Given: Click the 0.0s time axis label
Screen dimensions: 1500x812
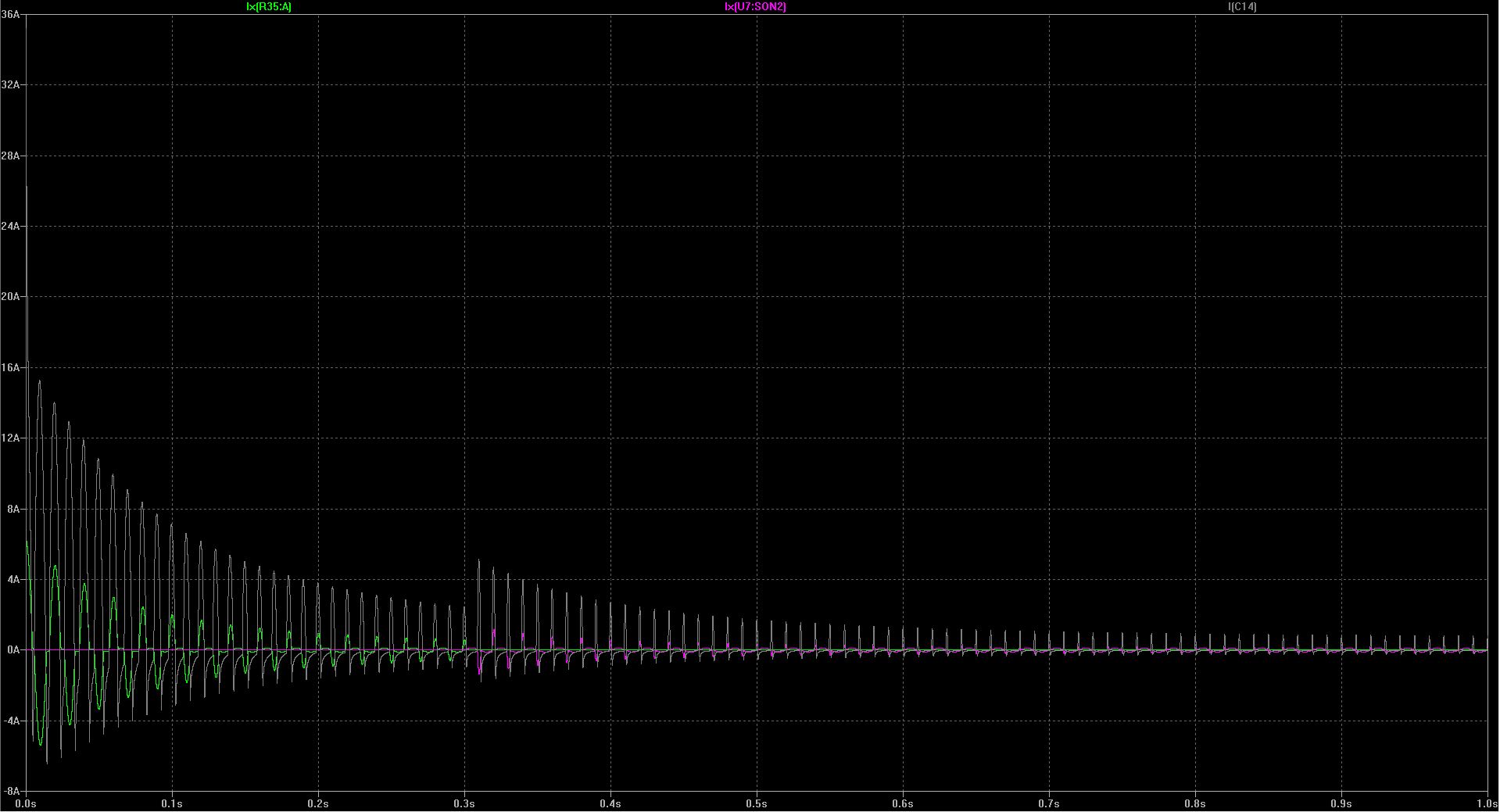Looking at the screenshot, I should (26, 803).
